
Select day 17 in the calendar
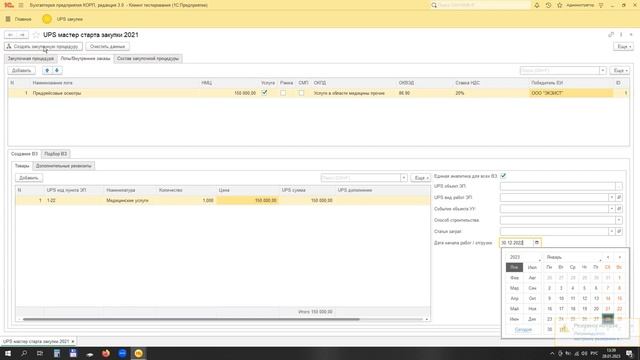click(561, 309)
